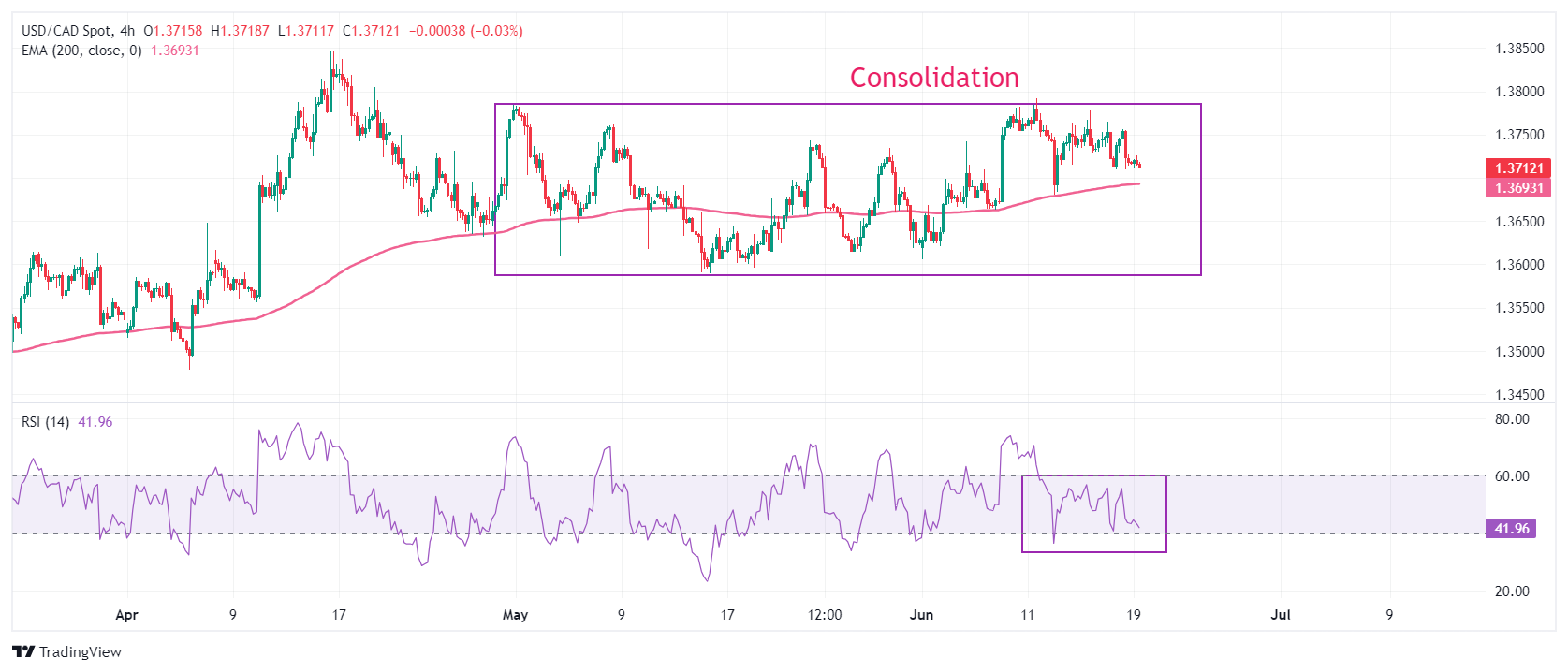Open the TradingView text link
The image size is (1568, 672).
click(x=81, y=651)
